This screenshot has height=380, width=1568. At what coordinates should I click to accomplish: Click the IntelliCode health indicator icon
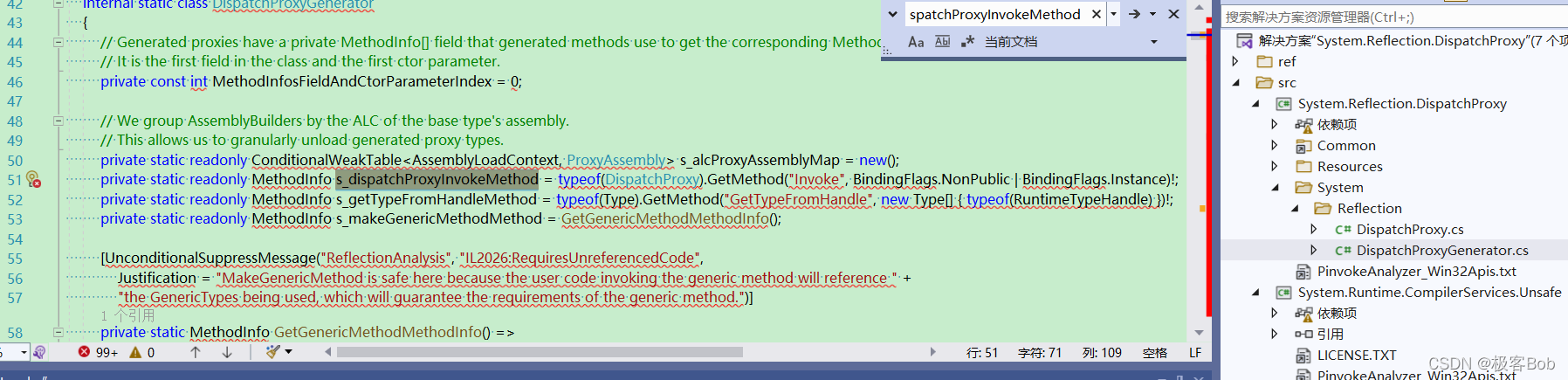[39, 352]
